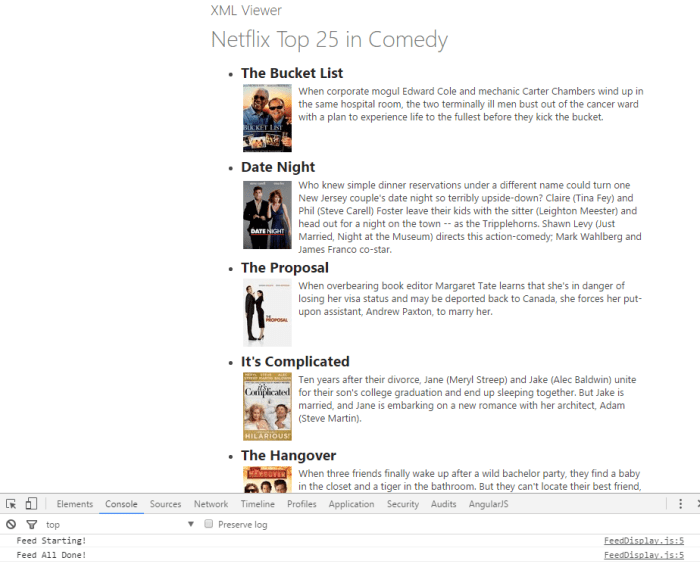The height and width of the screenshot is (564, 700).
Task: Open the Security tab
Action: [403, 504]
